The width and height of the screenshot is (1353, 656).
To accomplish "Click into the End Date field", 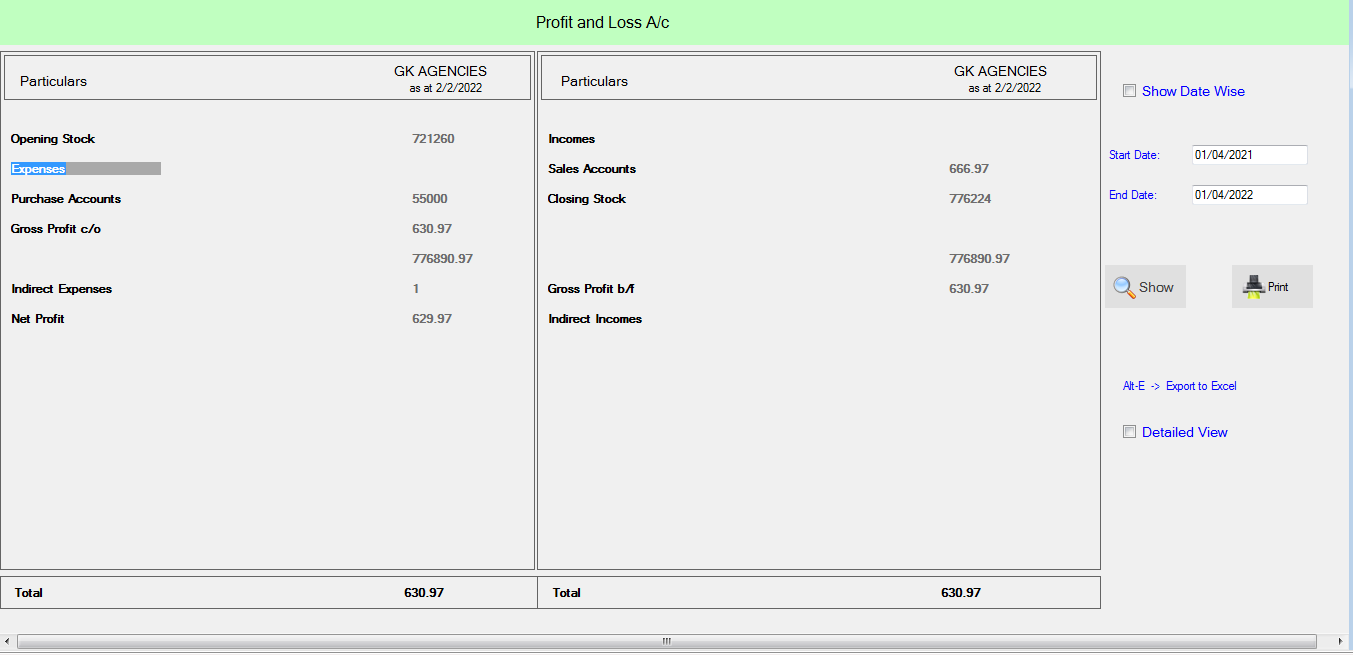I will pyautogui.click(x=1249, y=195).
